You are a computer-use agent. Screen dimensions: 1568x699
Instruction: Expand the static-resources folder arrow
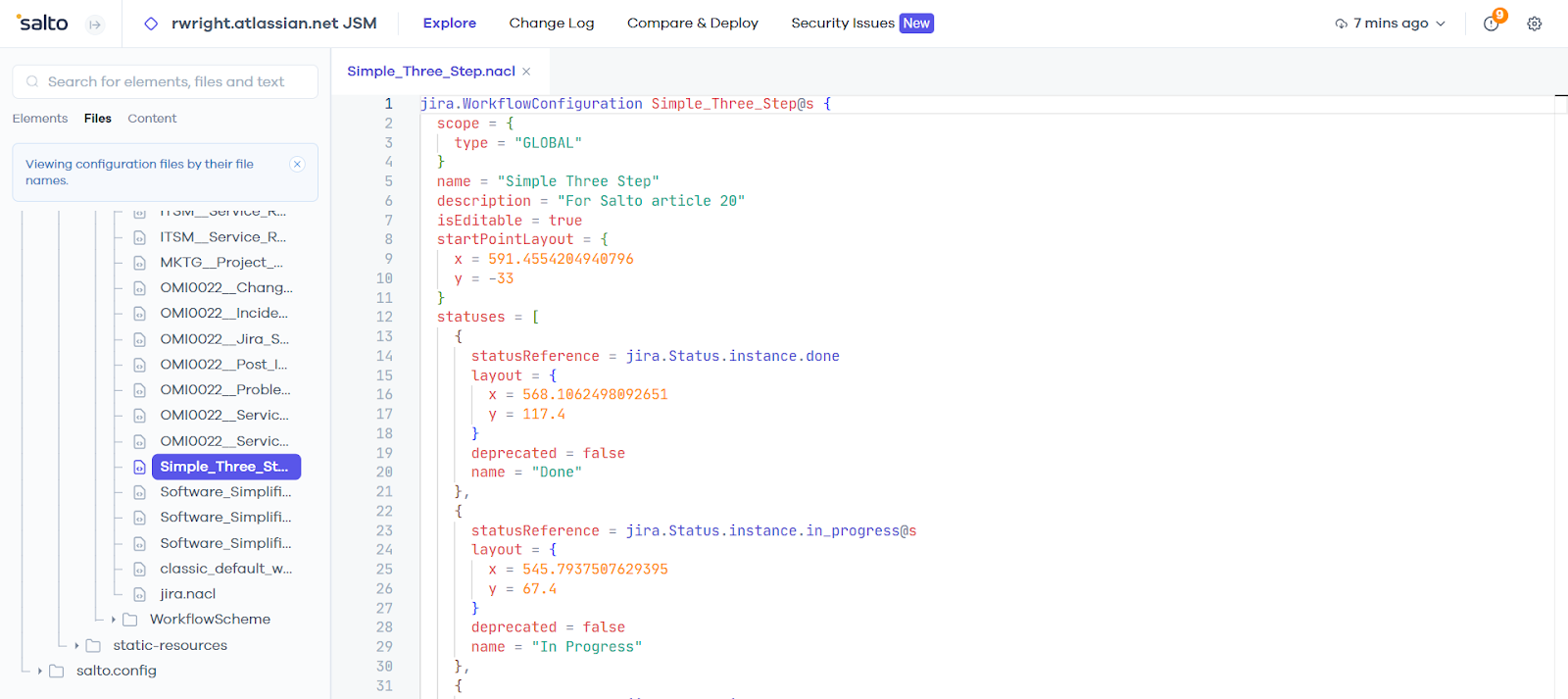76,645
